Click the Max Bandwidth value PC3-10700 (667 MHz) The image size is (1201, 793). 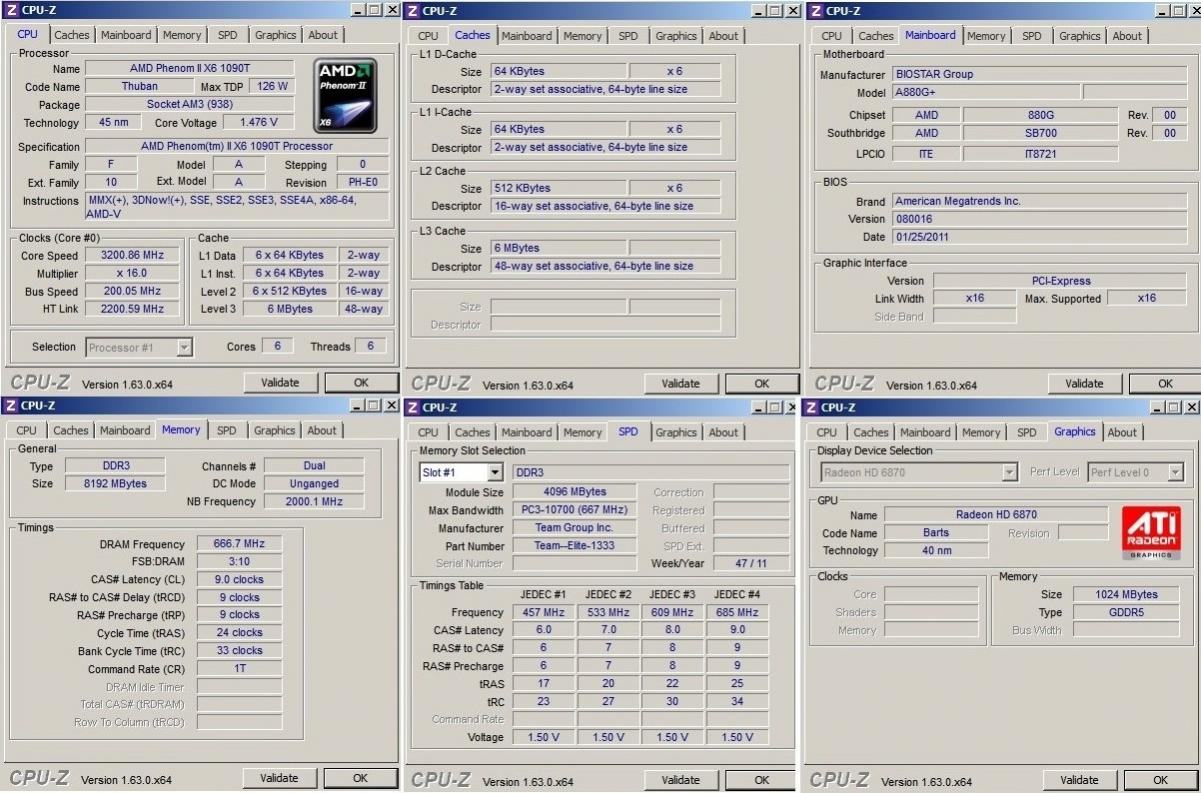click(575, 510)
